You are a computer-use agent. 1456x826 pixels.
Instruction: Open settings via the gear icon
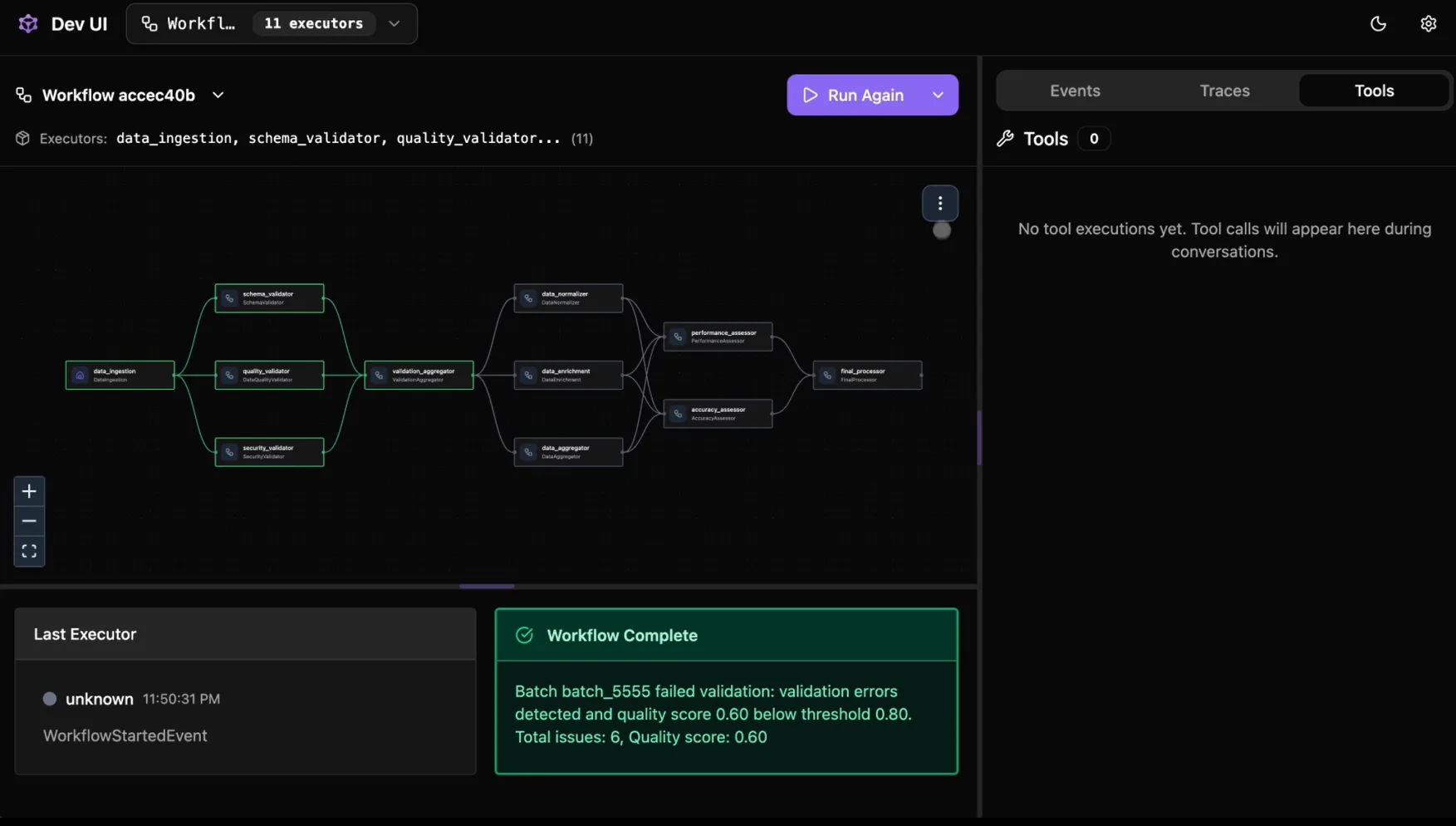[1428, 24]
